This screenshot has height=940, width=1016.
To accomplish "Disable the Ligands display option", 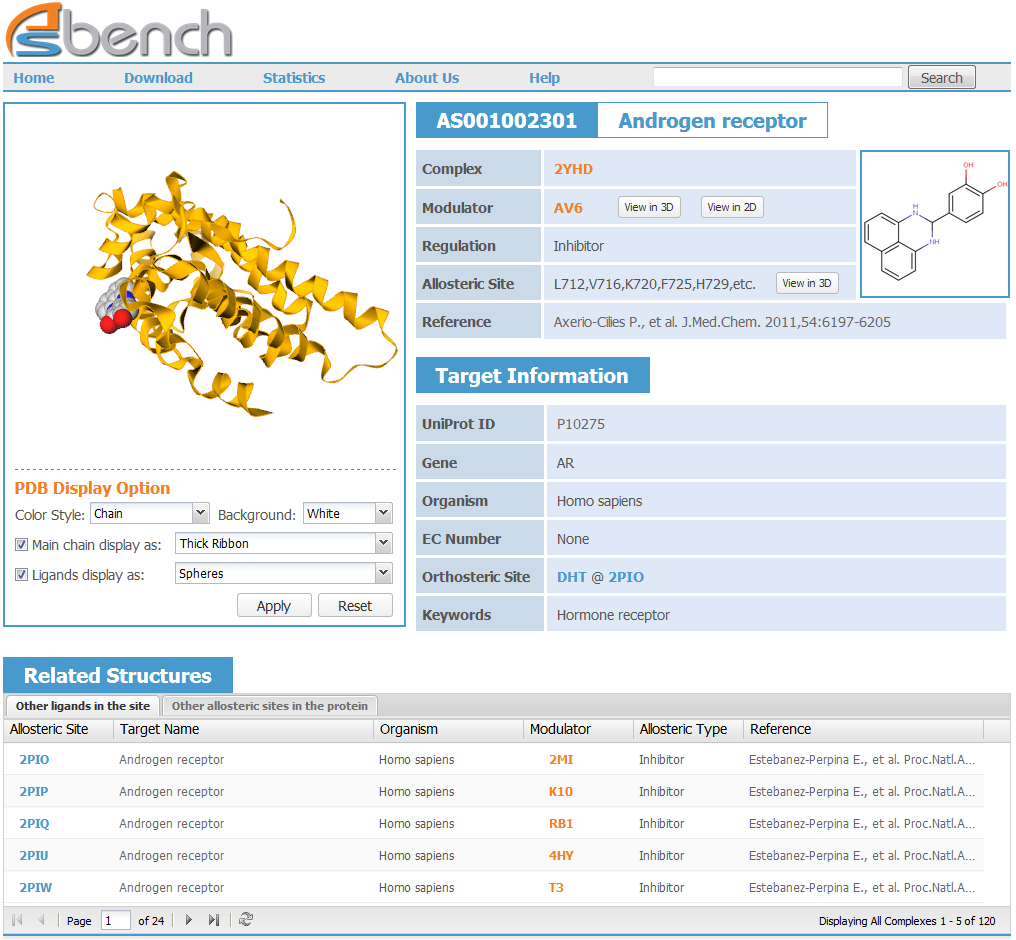I will tap(21, 575).
